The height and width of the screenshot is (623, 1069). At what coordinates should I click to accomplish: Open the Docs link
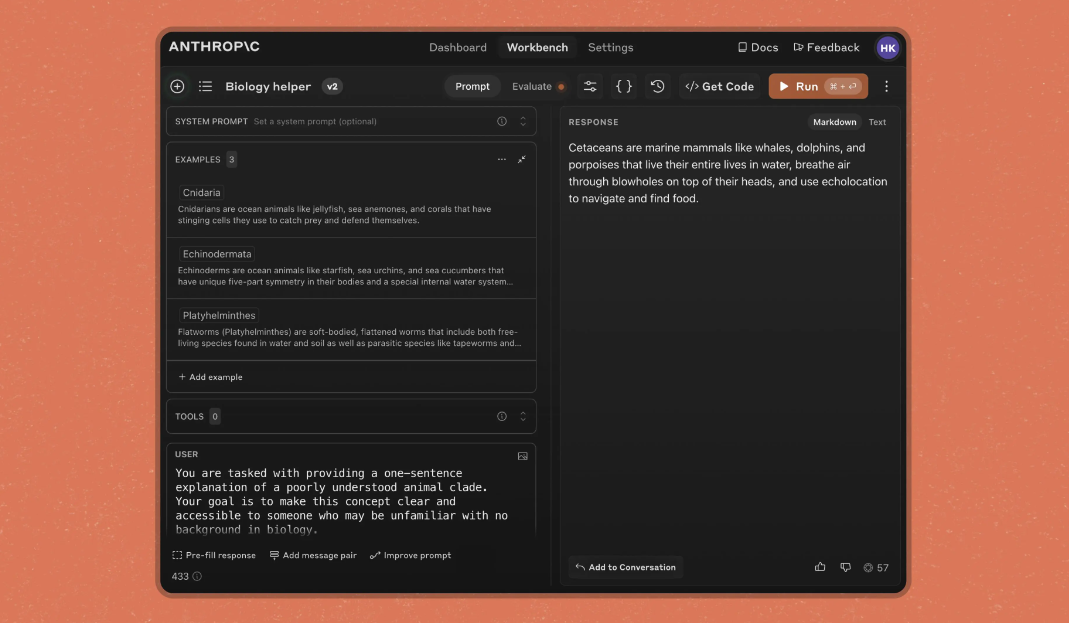758,48
